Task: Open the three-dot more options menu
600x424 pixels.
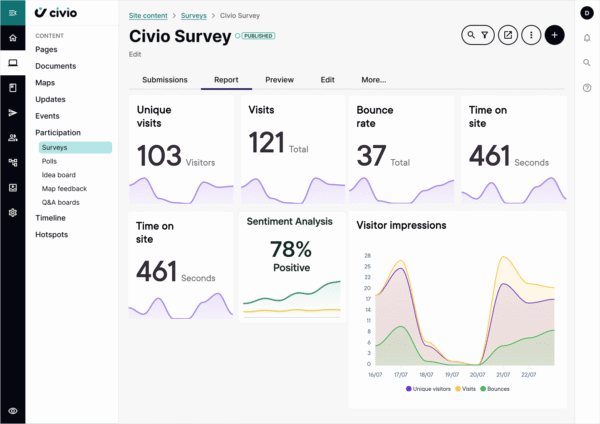Action: (x=531, y=35)
